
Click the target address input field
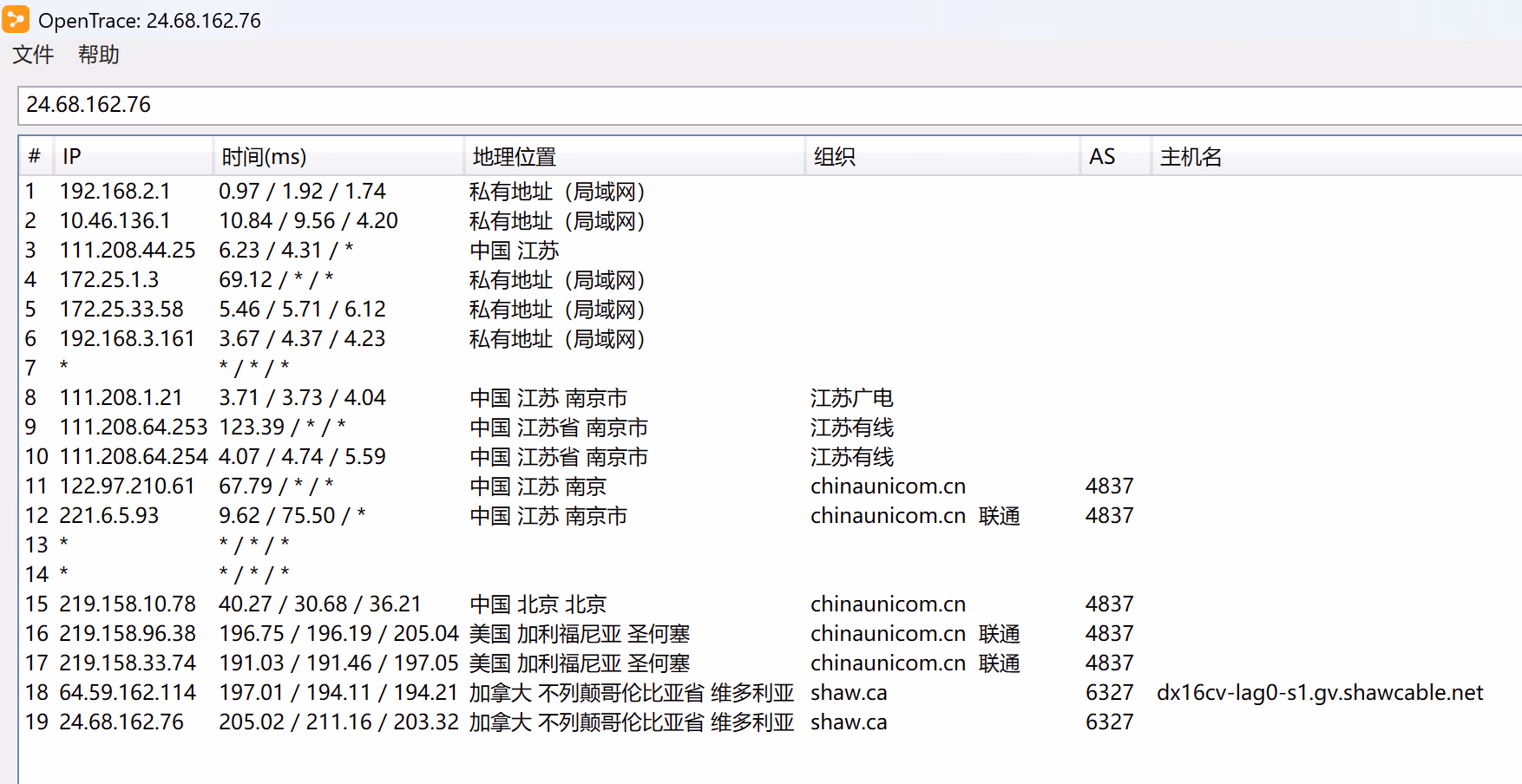[x=764, y=105]
